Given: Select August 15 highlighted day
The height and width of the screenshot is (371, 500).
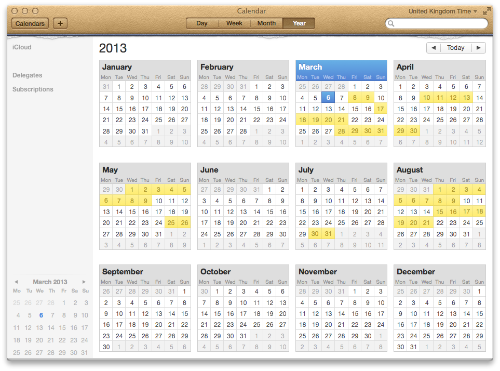Looking at the screenshot, I should click(440, 212).
